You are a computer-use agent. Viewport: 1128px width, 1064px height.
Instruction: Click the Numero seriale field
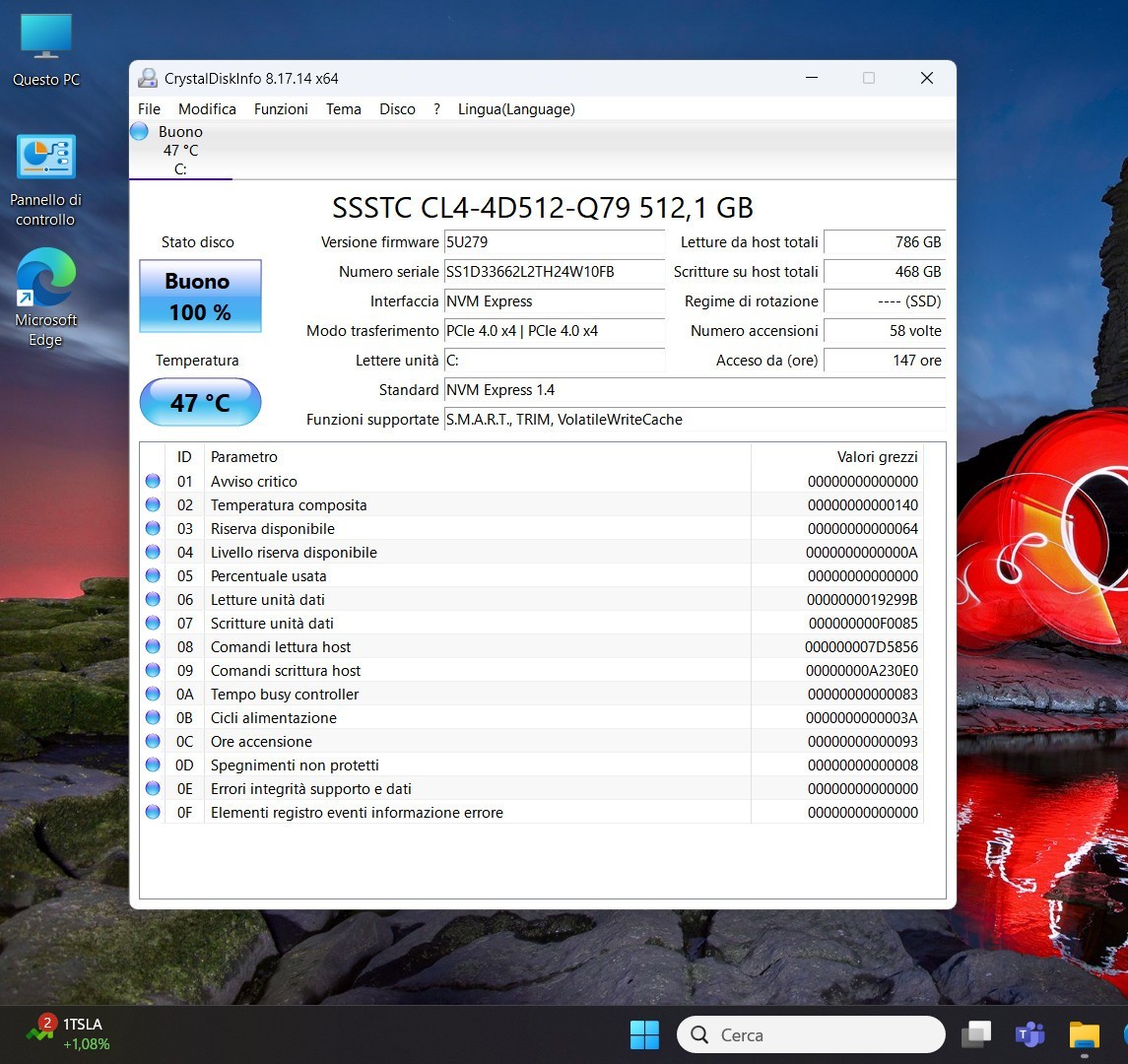coord(554,271)
